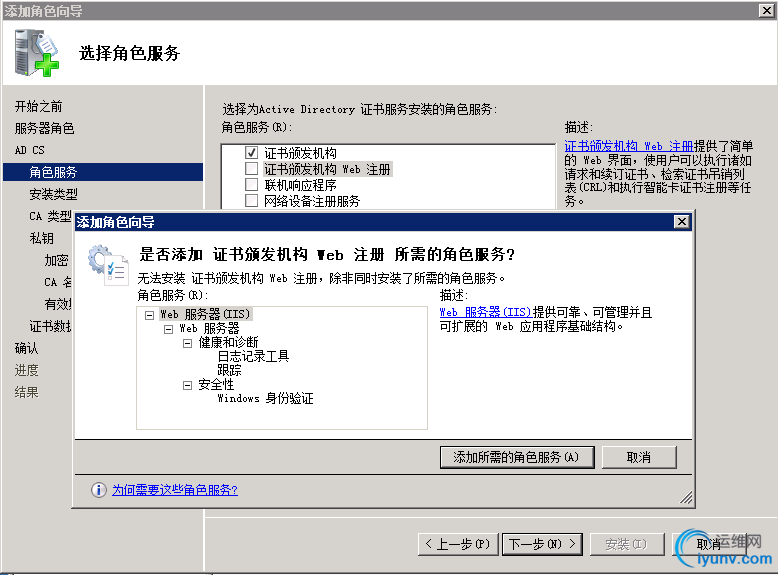Select Windows 身份验证 tree item
Image resolution: width=778 pixels, height=575 pixels.
pyautogui.click(x=265, y=398)
